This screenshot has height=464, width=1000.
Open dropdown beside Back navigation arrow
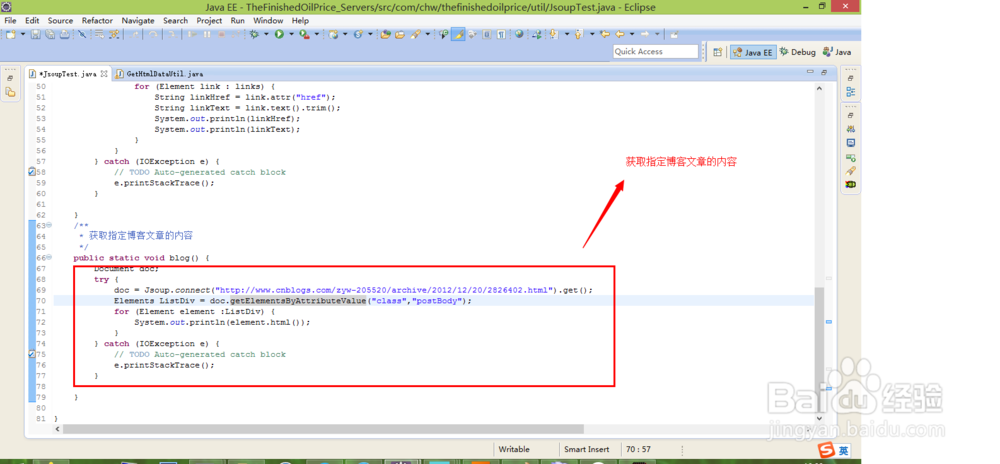click(632, 34)
